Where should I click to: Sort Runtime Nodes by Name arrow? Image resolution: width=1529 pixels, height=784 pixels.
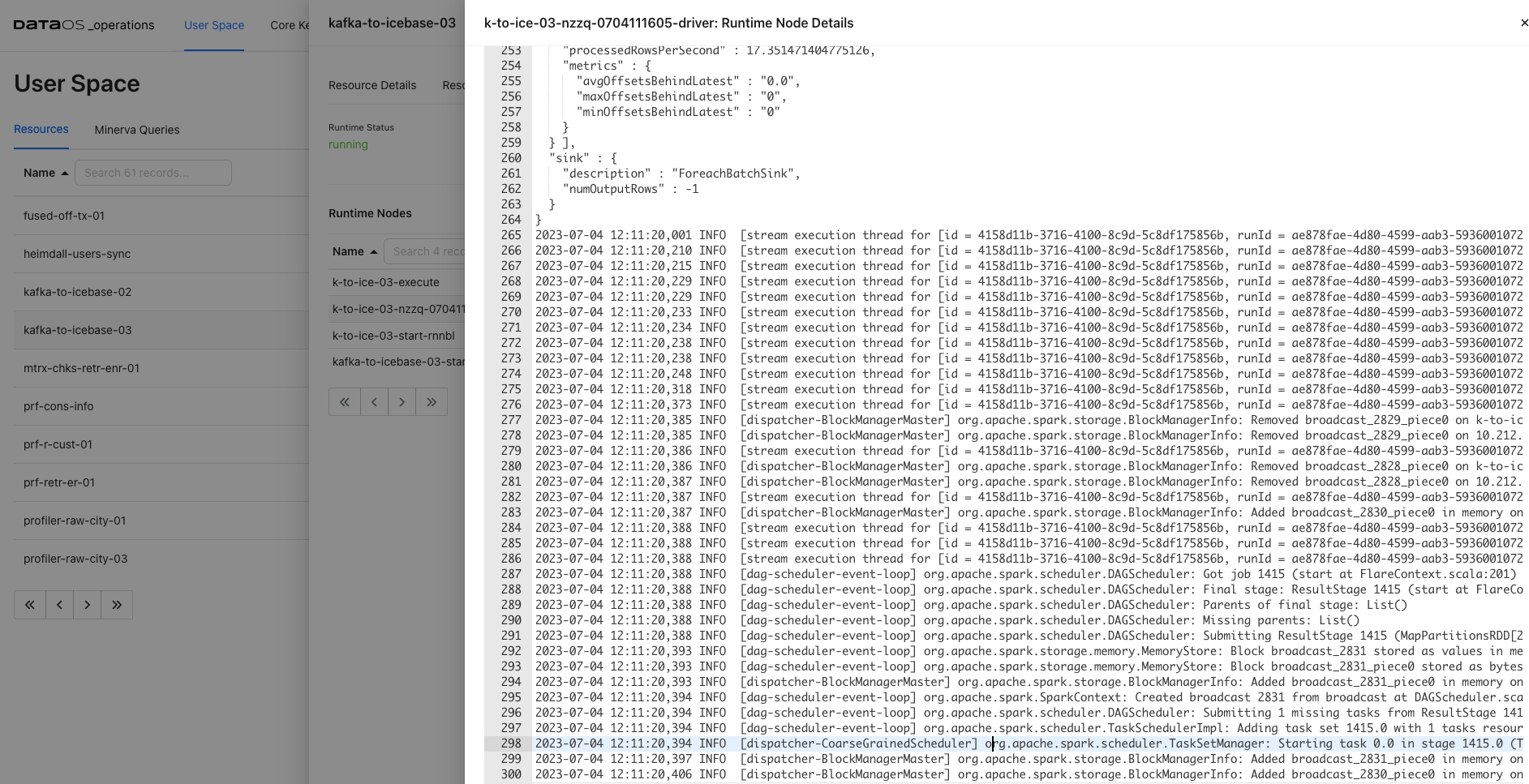pyautogui.click(x=374, y=251)
